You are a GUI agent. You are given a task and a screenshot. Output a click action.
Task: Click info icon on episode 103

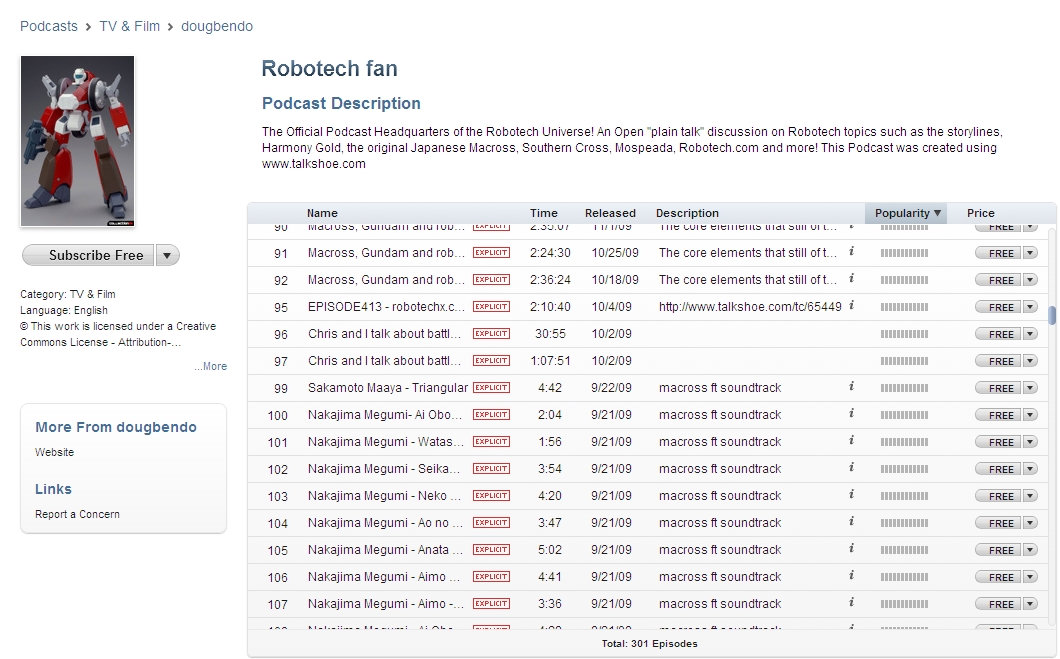(851, 495)
